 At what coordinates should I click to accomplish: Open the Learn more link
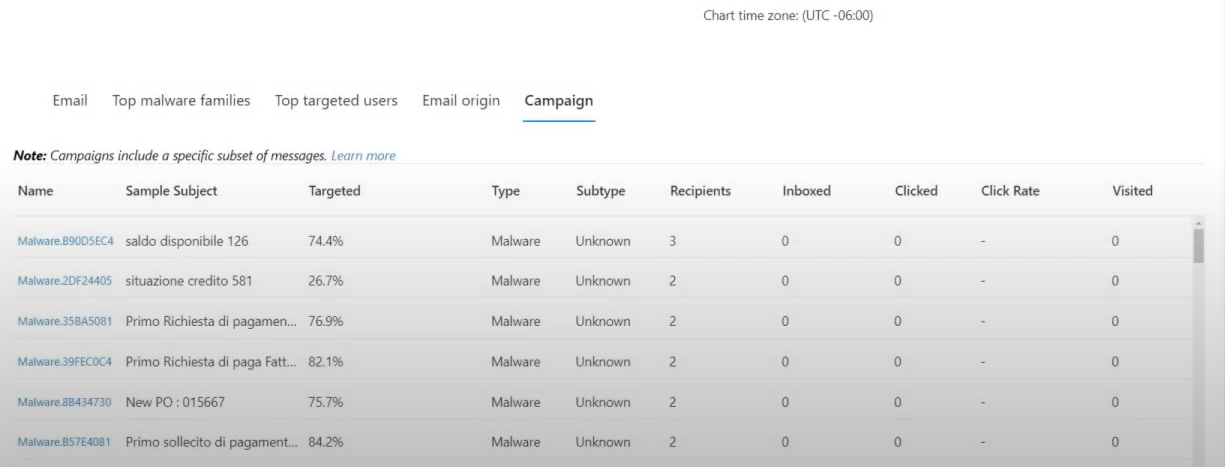pos(363,156)
